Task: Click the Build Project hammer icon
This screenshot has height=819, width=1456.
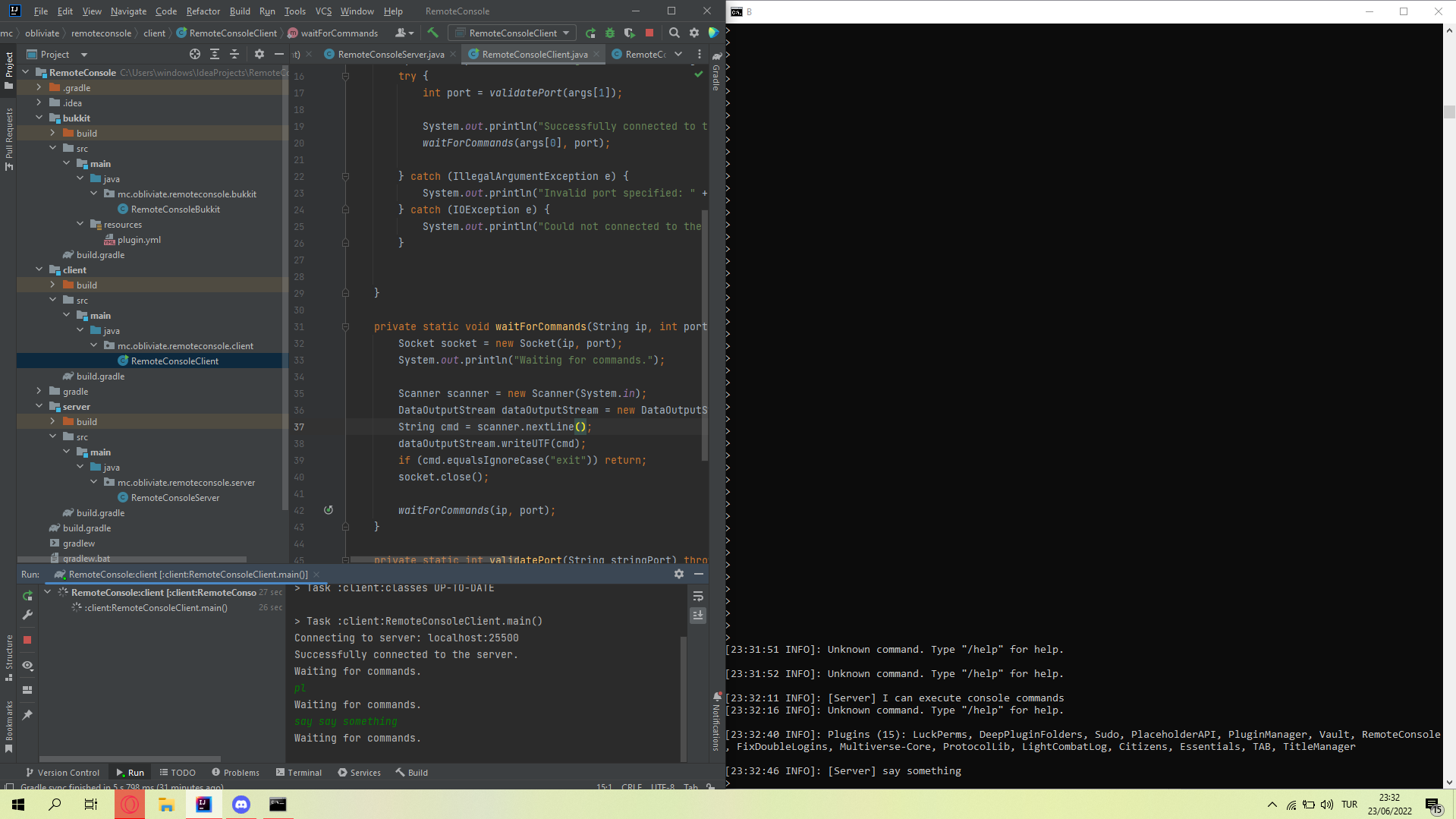Action: pos(432,33)
